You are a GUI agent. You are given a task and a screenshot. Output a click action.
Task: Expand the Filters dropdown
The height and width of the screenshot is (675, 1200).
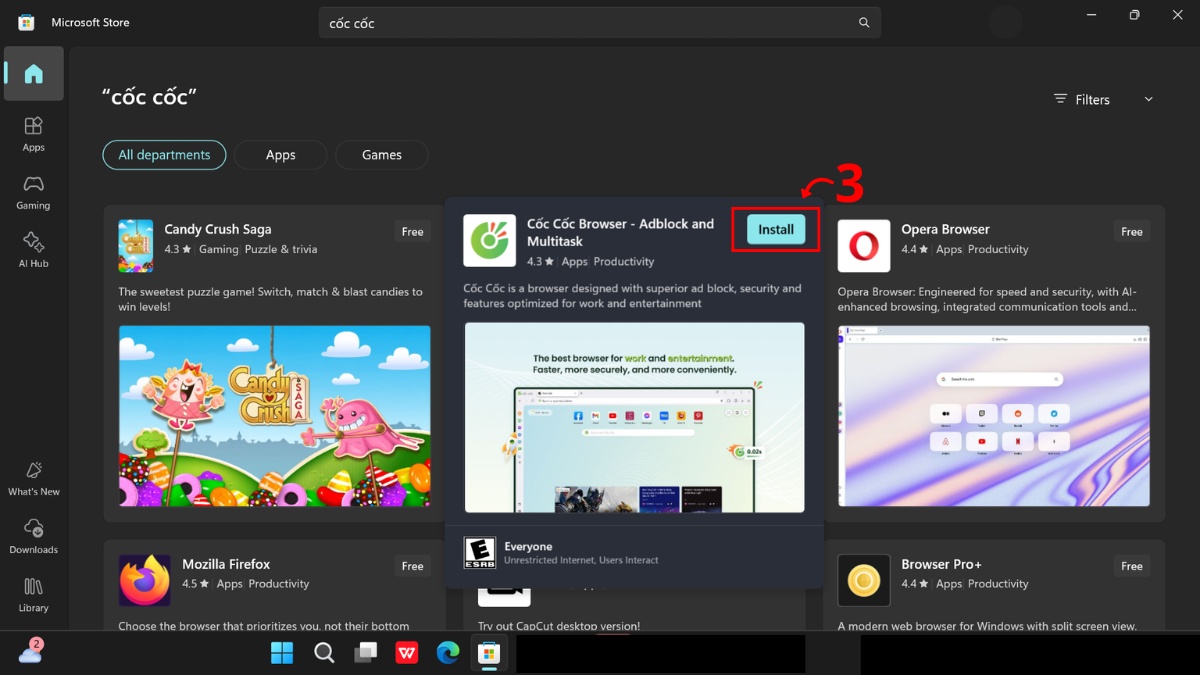[x=1103, y=99]
